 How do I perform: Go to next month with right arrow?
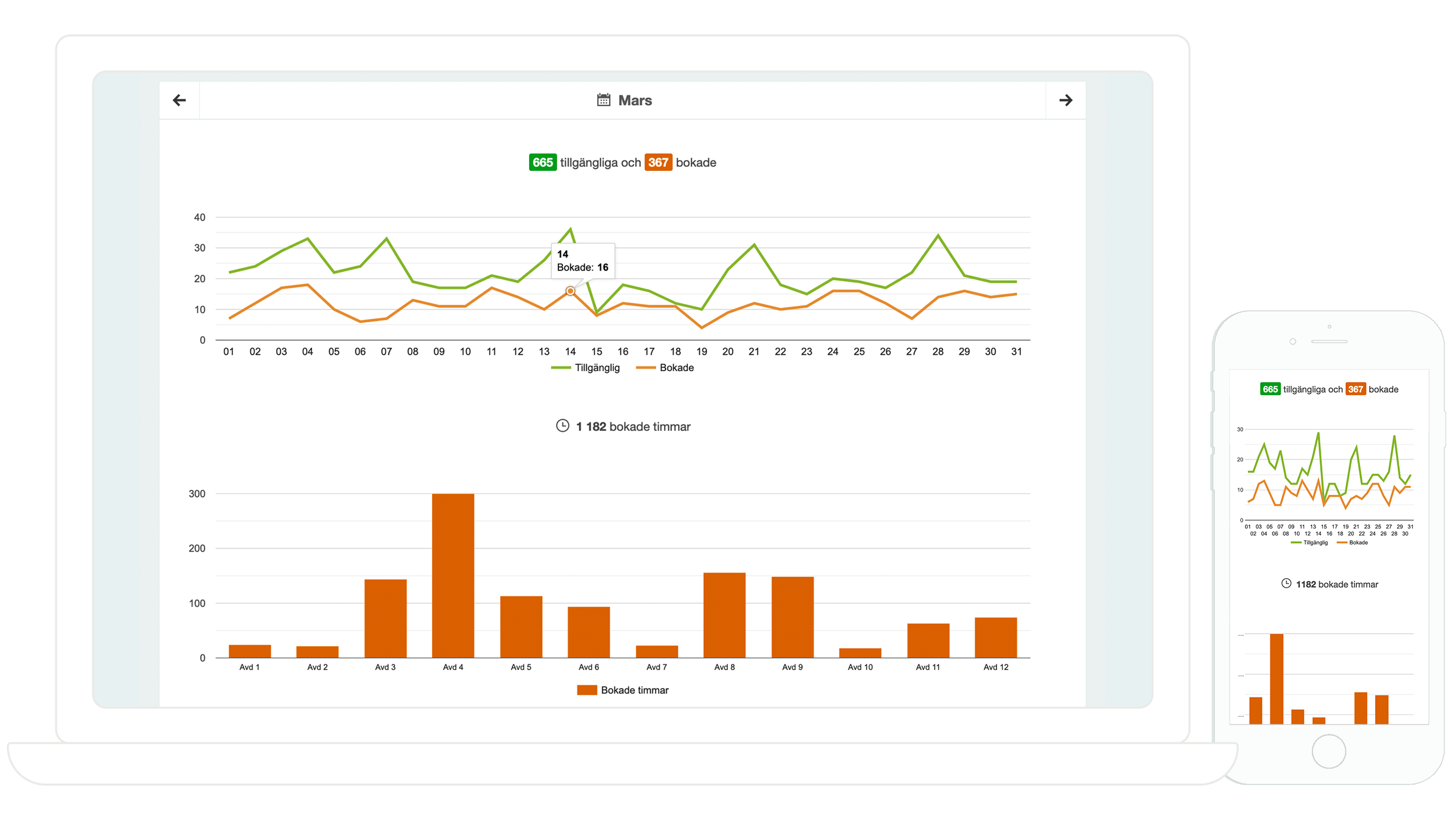tap(1066, 100)
